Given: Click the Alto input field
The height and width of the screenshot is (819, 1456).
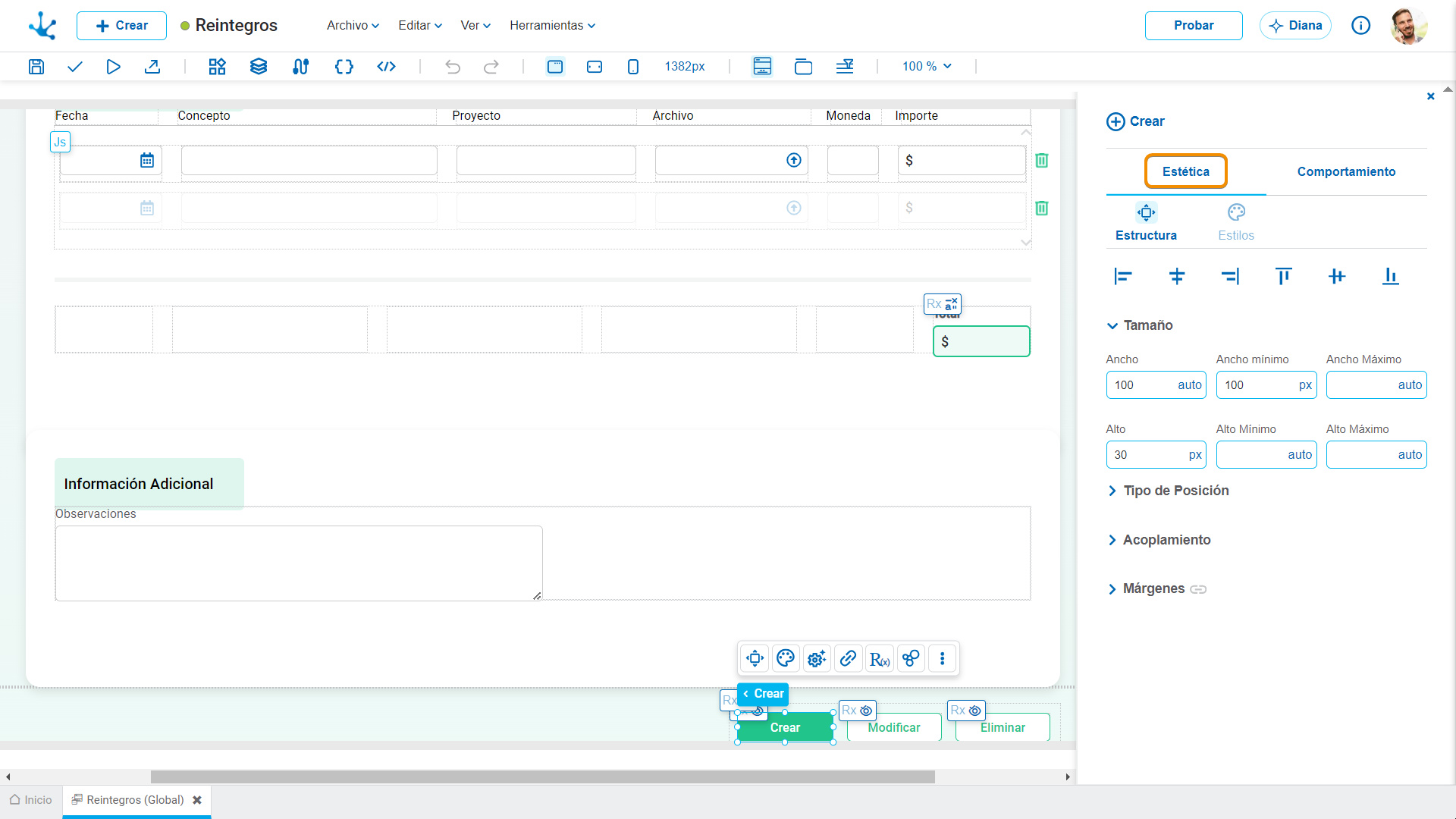Looking at the screenshot, I should point(1156,455).
